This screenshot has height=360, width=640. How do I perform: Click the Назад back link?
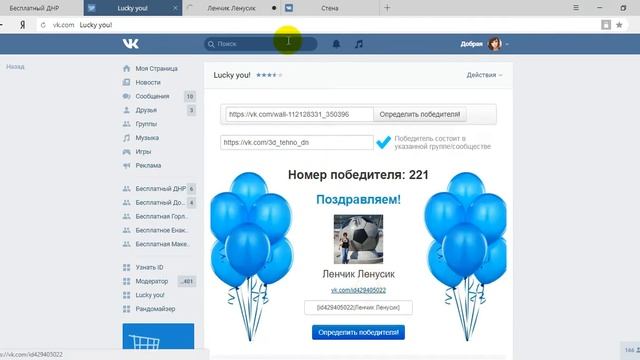point(15,67)
